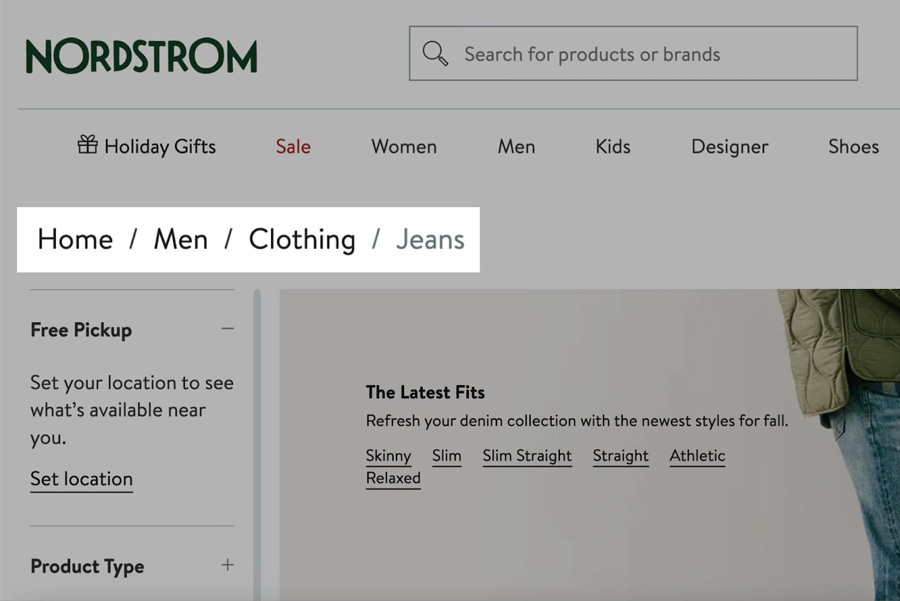900x601 pixels.
Task: Open the Shoes menu
Action: click(x=854, y=146)
